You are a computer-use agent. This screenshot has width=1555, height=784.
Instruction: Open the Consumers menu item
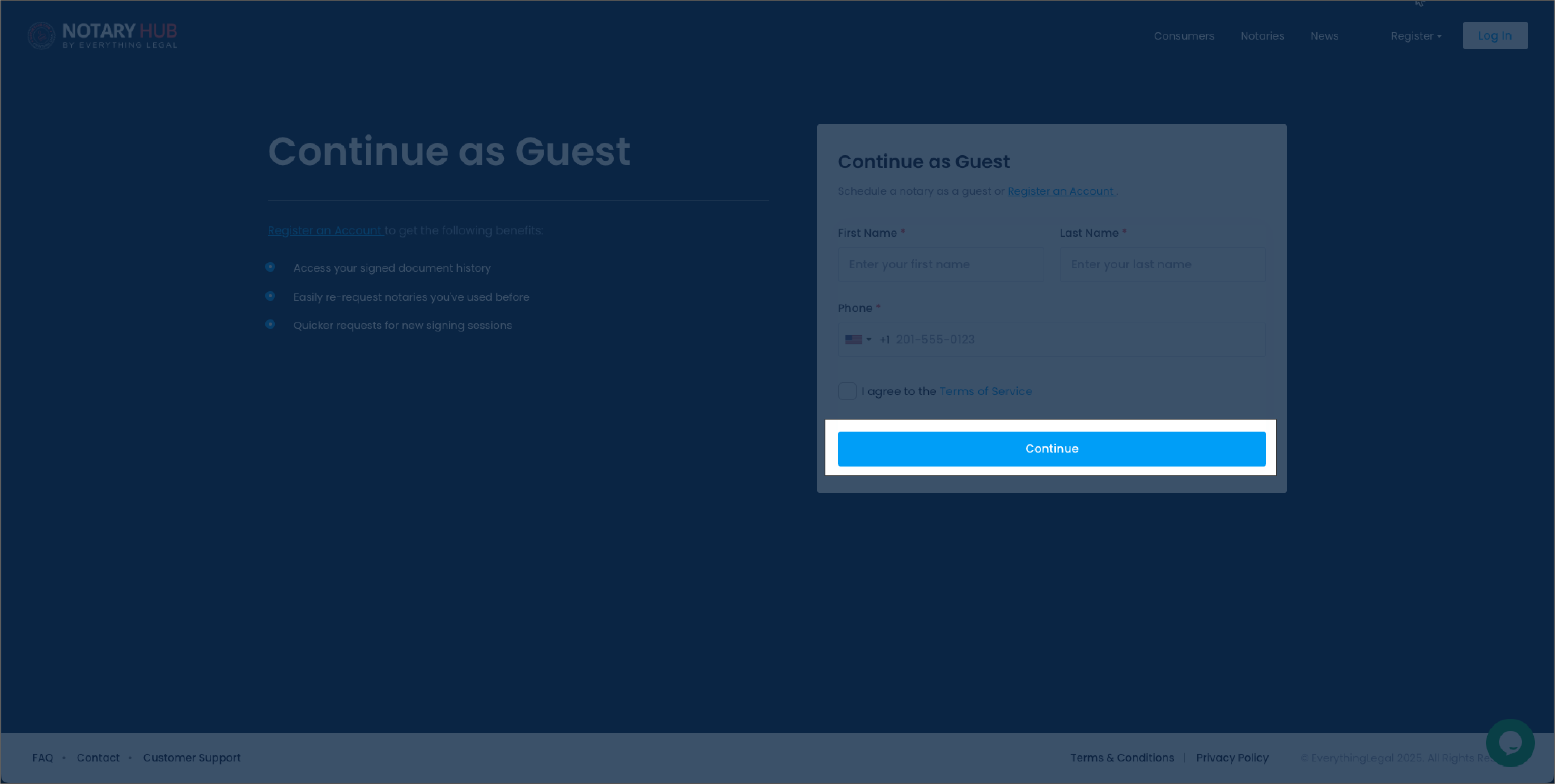coord(1184,36)
